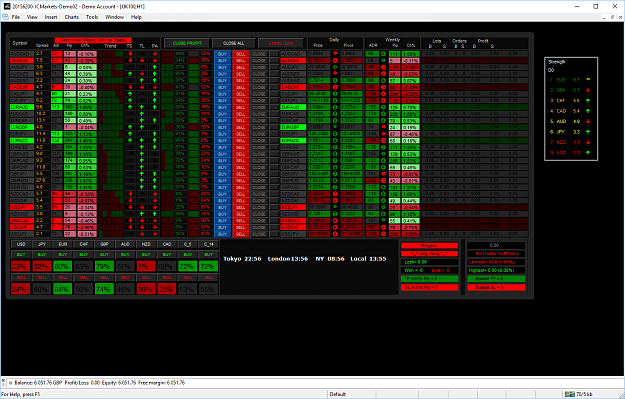
Task: Click the blue BUY button in the USDJPY row
Action: [x=222, y=234]
